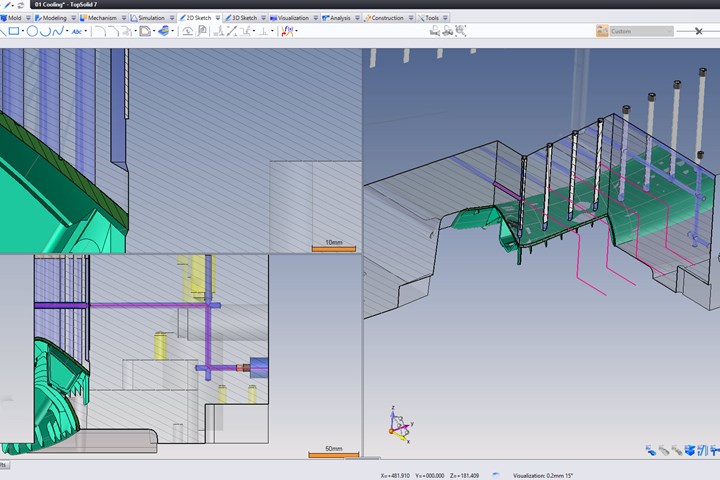Click the 10mm scale bar label
720x480 pixels.
(334, 243)
